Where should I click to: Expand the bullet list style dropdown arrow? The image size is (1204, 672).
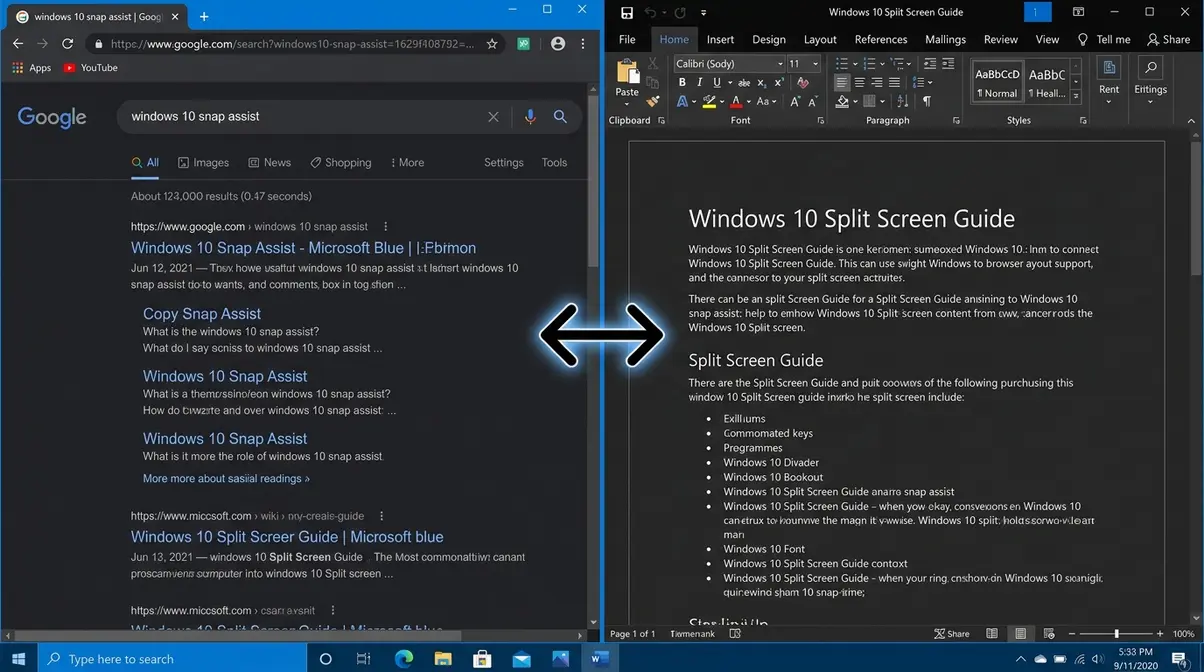(855, 63)
